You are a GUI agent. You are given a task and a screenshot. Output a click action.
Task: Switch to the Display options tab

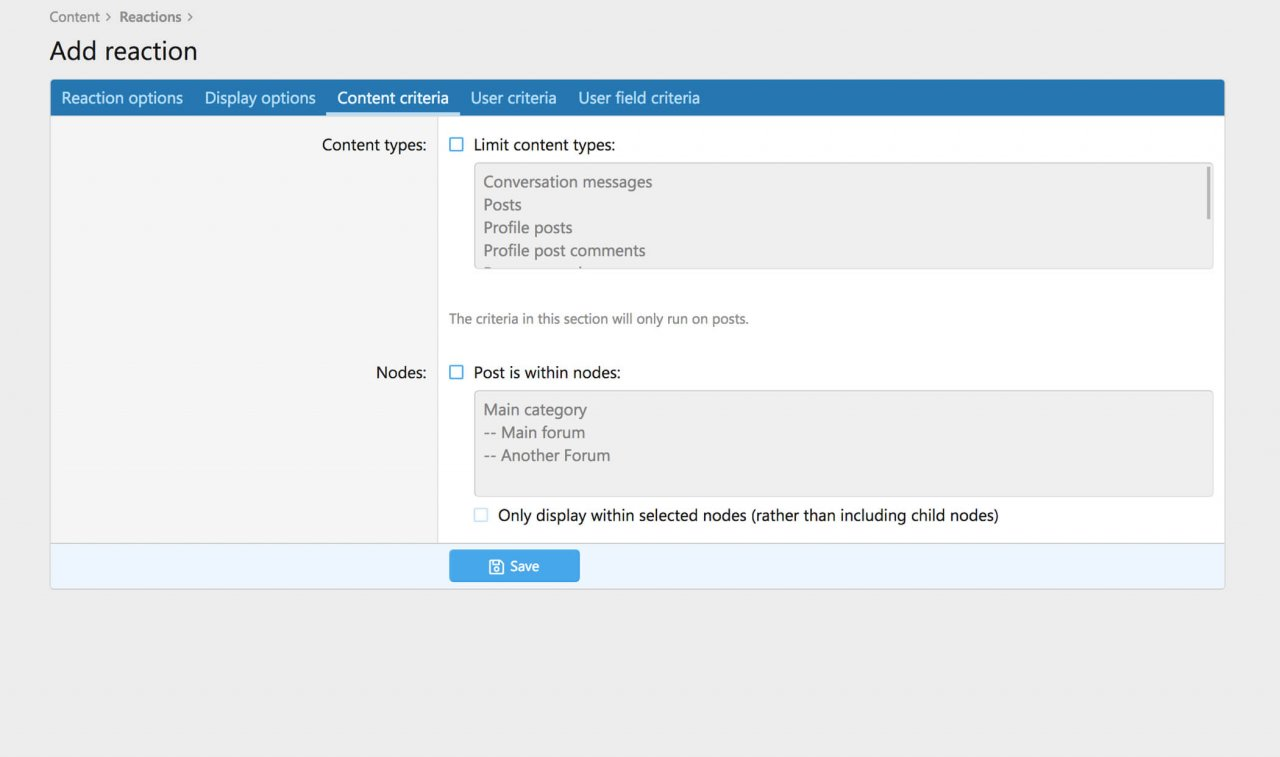pos(260,98)
